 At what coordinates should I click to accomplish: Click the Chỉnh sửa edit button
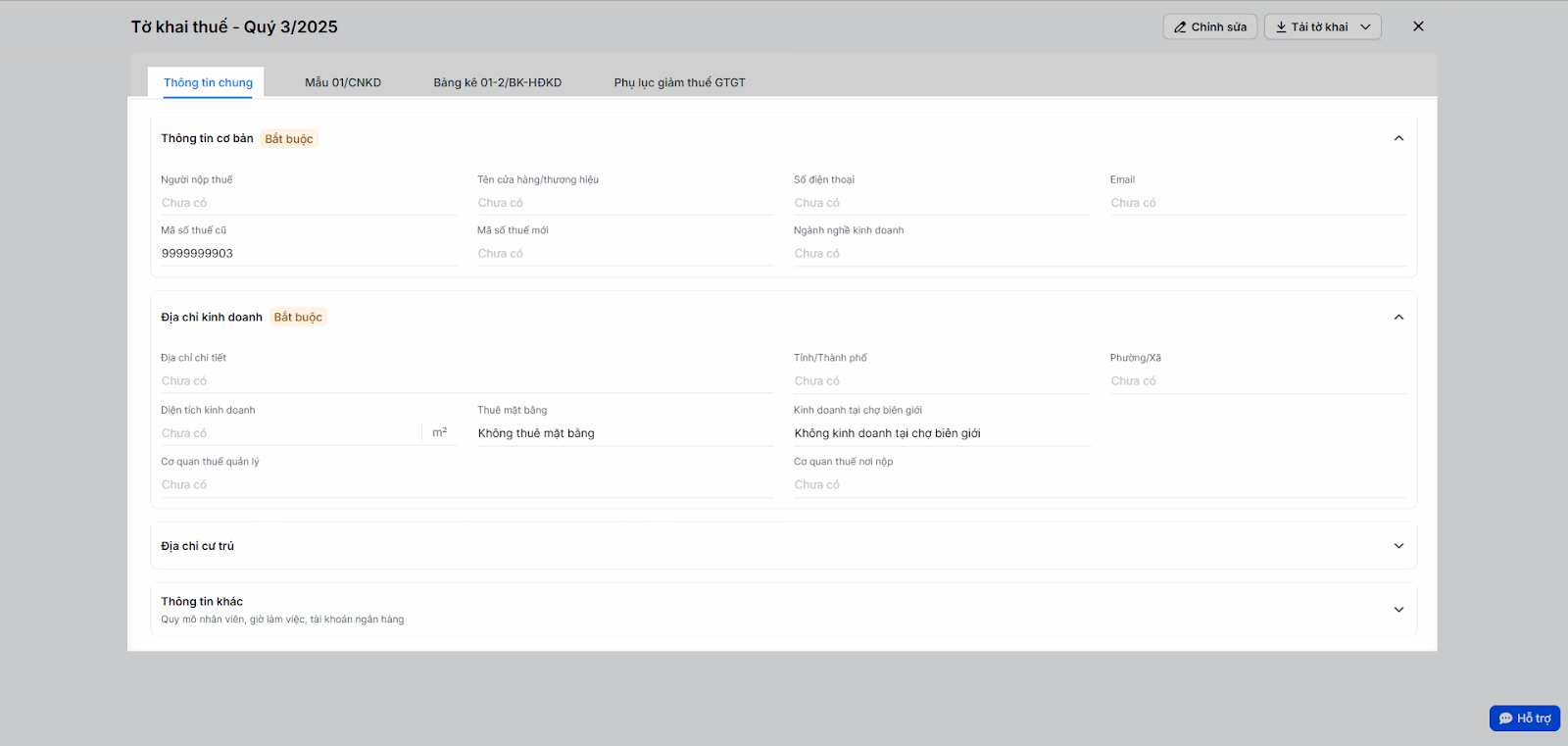coord(1210,26)
